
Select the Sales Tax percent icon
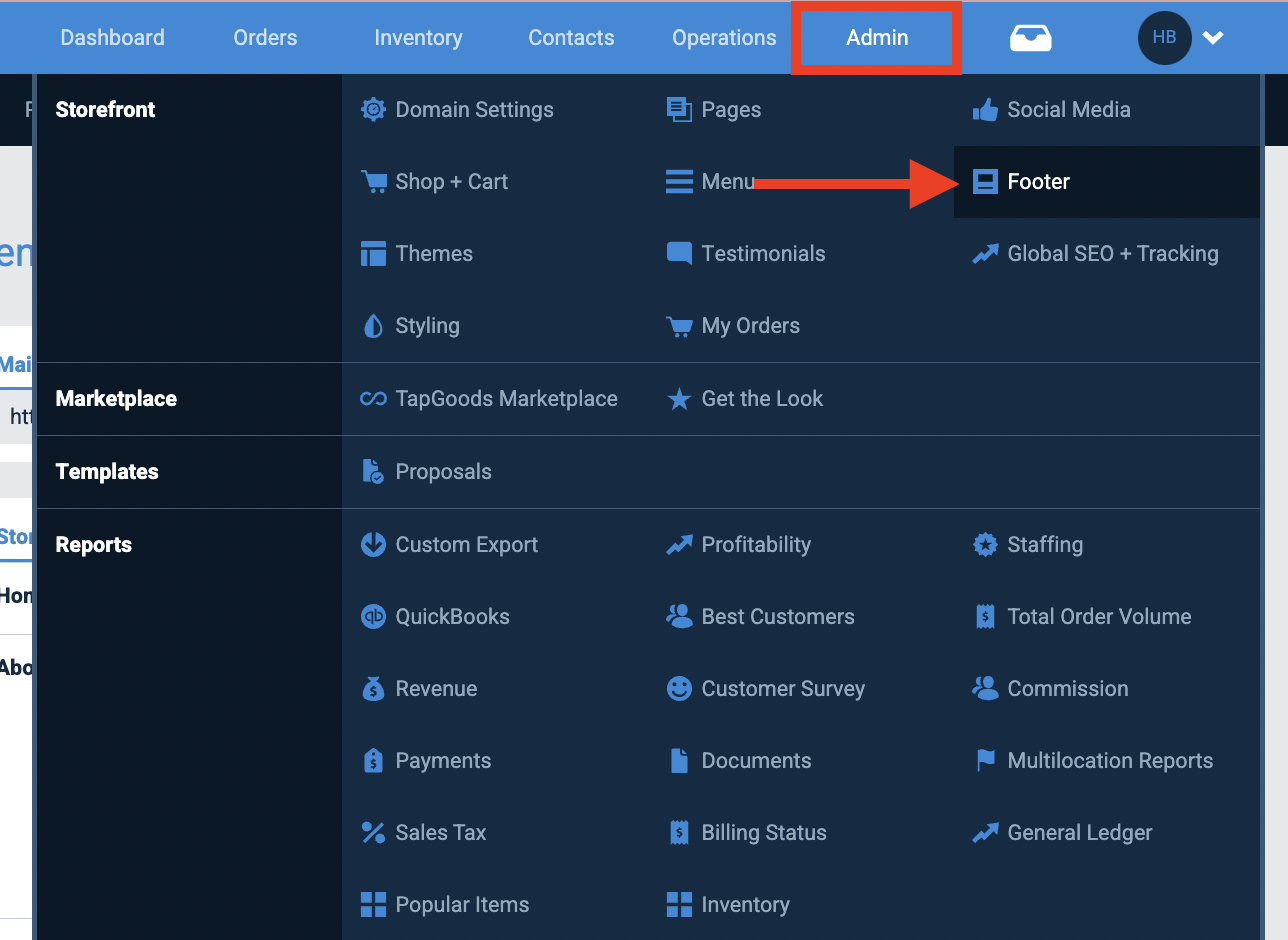click(373, 832)
